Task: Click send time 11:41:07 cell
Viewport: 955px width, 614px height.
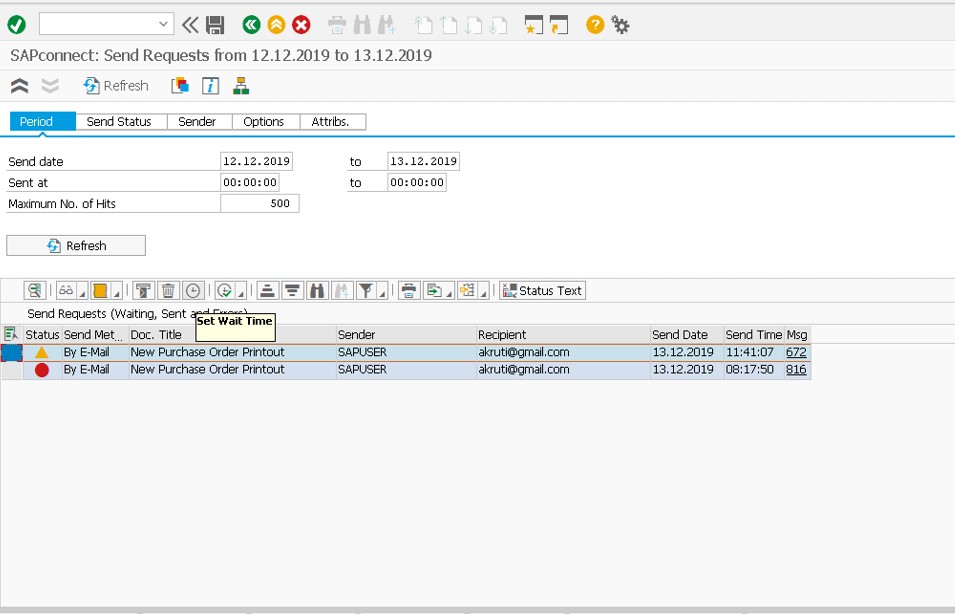Action: pyautogui.click(x=754, y=352)
